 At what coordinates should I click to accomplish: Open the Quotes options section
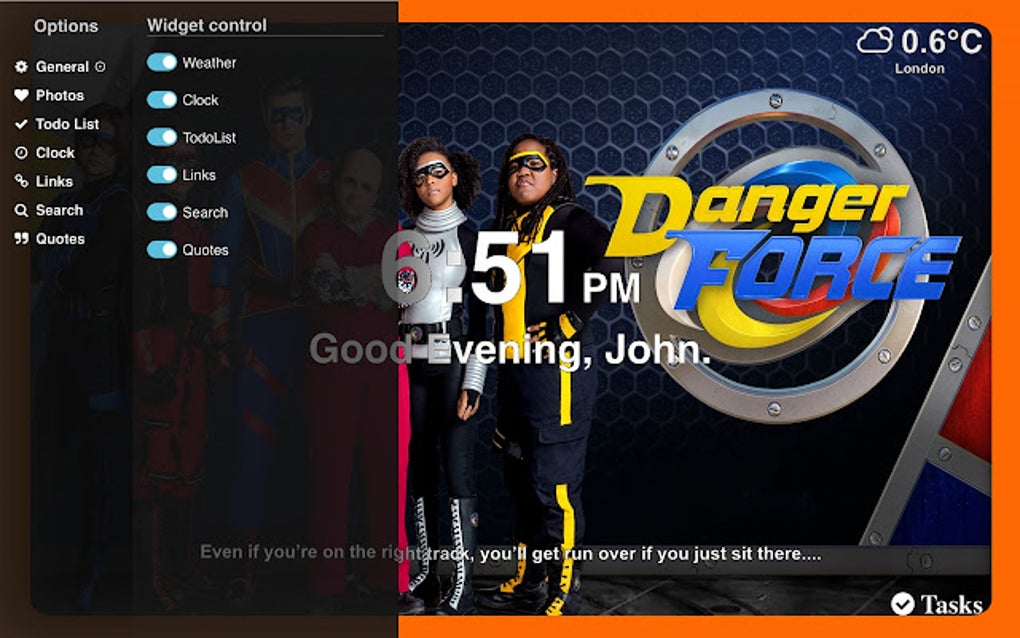coord(60,239)
